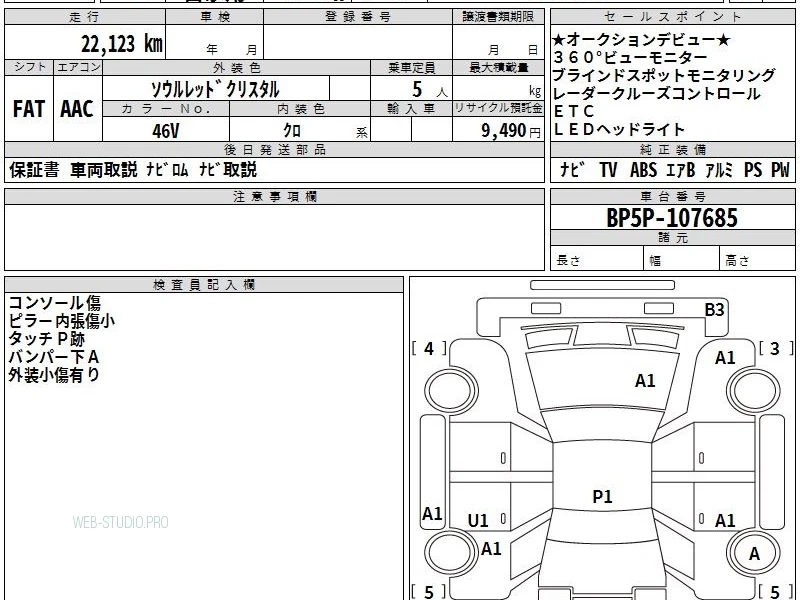The image size is (800, 600).
Task: Click the "純正装備" section header
Action: tap(672, 149)
